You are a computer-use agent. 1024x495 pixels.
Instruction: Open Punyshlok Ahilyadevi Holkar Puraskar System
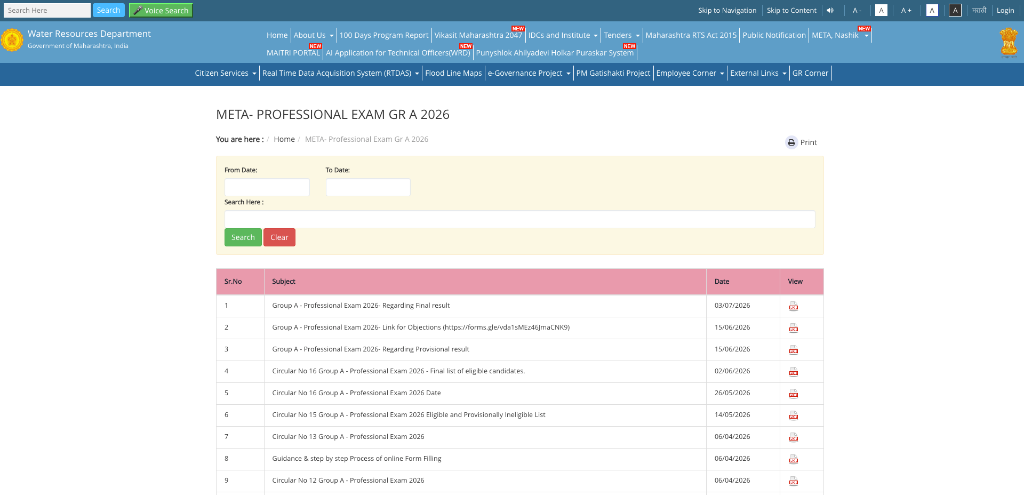click(554, 52)
